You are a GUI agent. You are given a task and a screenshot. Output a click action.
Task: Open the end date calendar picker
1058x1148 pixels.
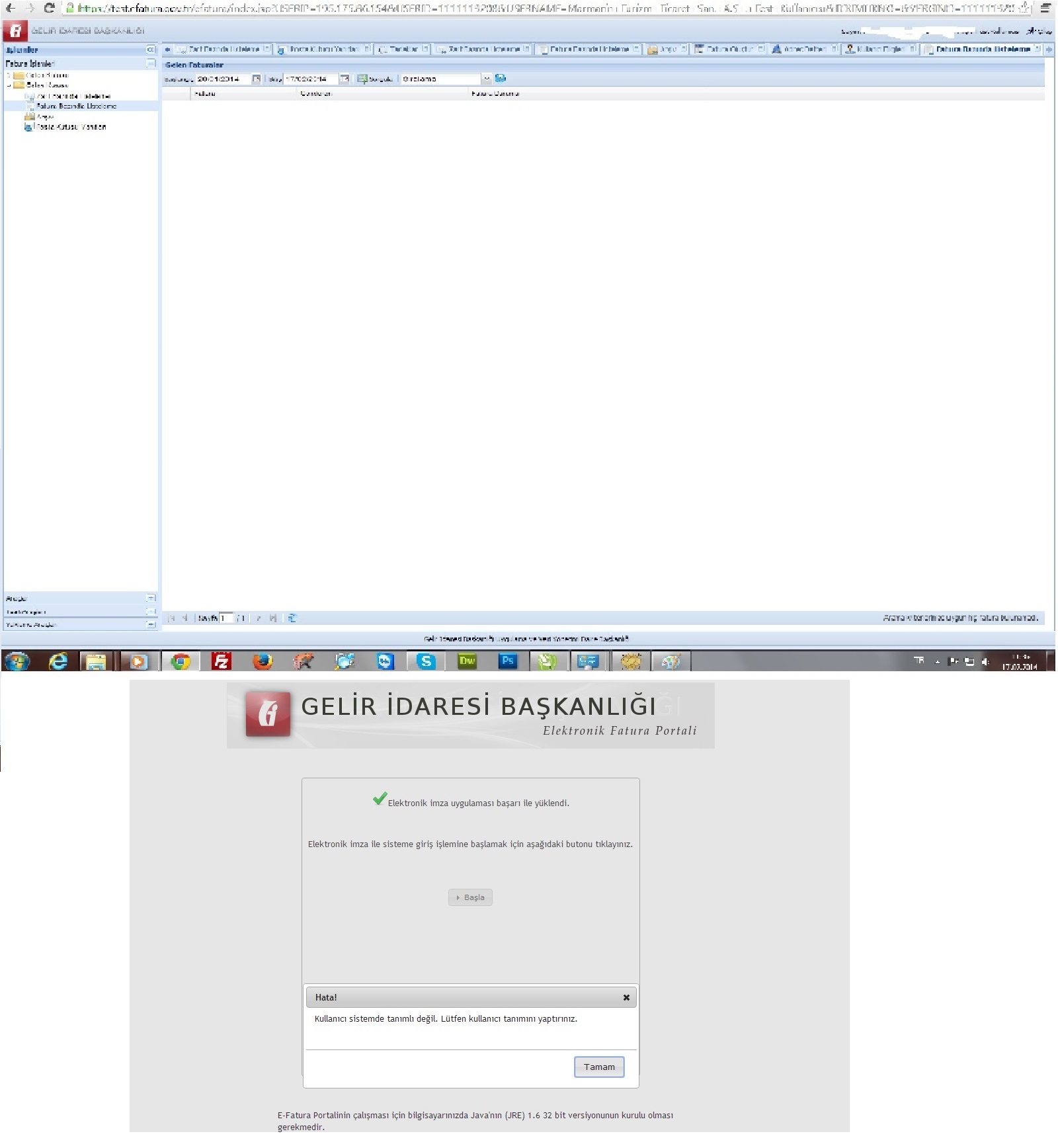coord(345,79)
